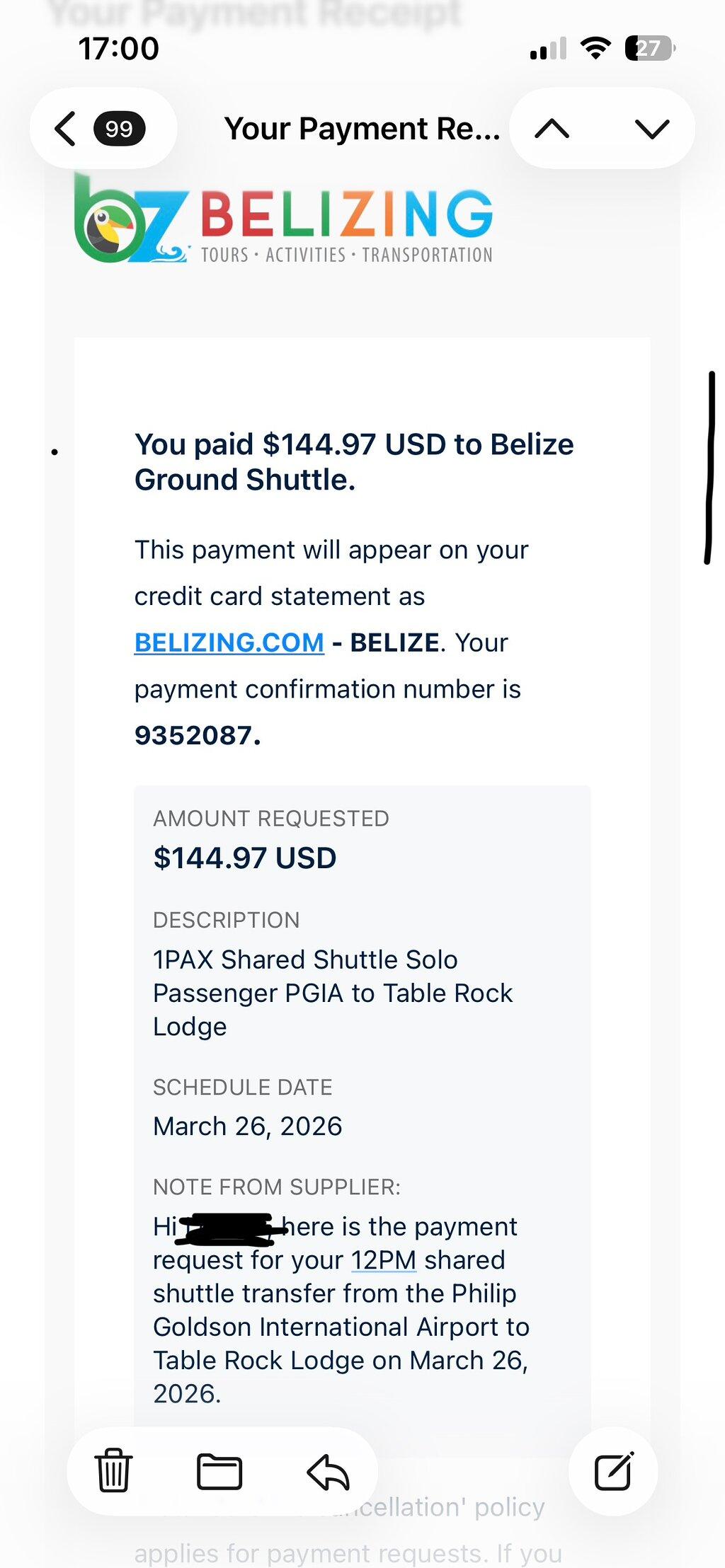Select the $144.97 USD amount requested text
This screenshot has height=1568, width=725.
click(x=245, y=858)
